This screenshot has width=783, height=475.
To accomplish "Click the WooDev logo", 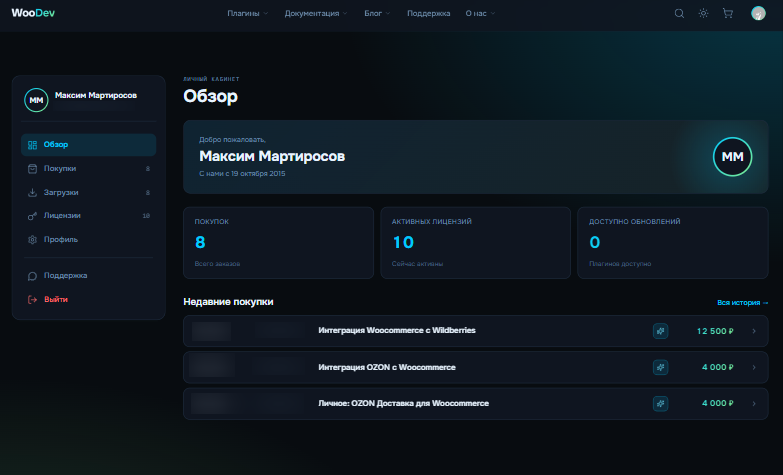I will point(33,13).
